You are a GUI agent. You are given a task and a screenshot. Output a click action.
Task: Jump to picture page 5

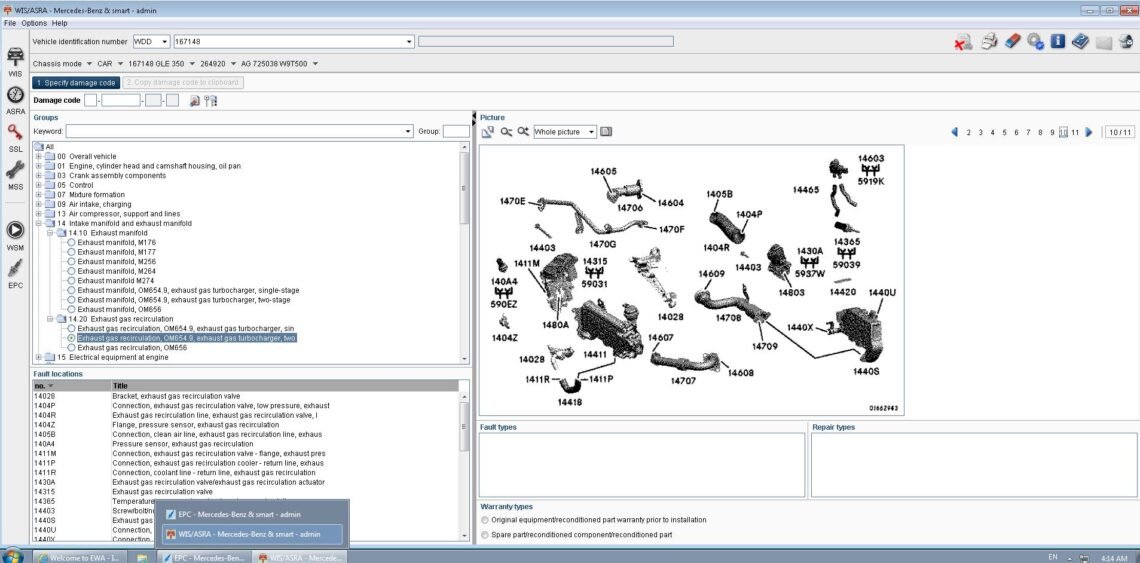pos(1004,132)
